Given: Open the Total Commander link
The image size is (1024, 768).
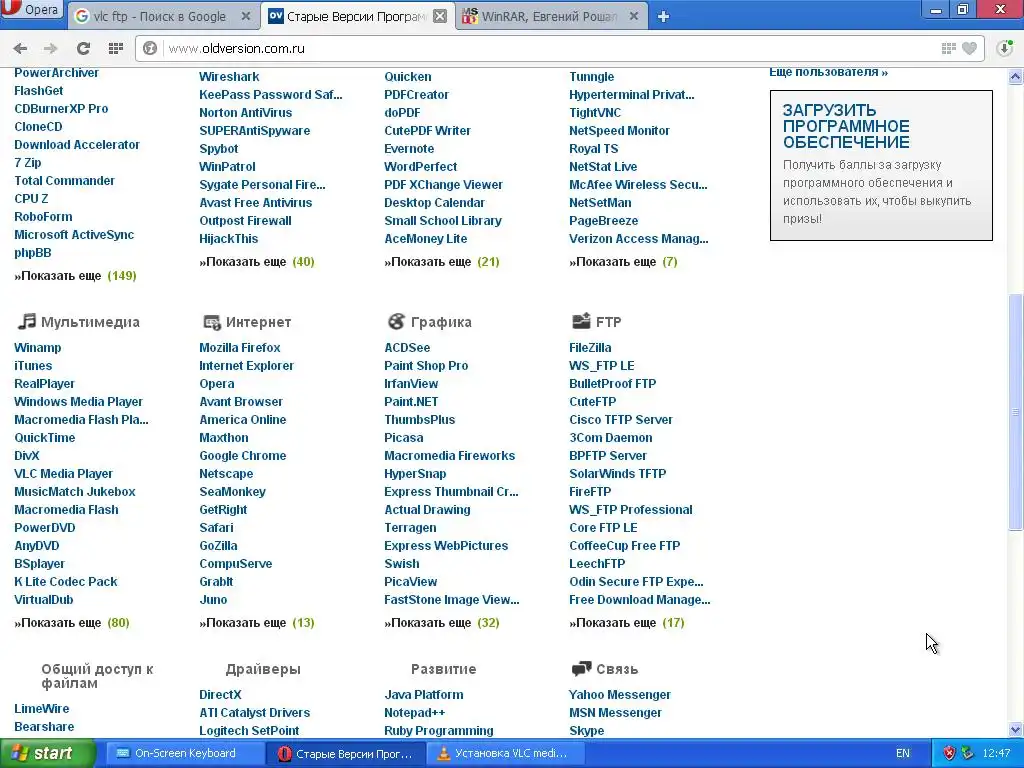Looking at the screenshot, I should pyautogui.click(x=65, y=181).
